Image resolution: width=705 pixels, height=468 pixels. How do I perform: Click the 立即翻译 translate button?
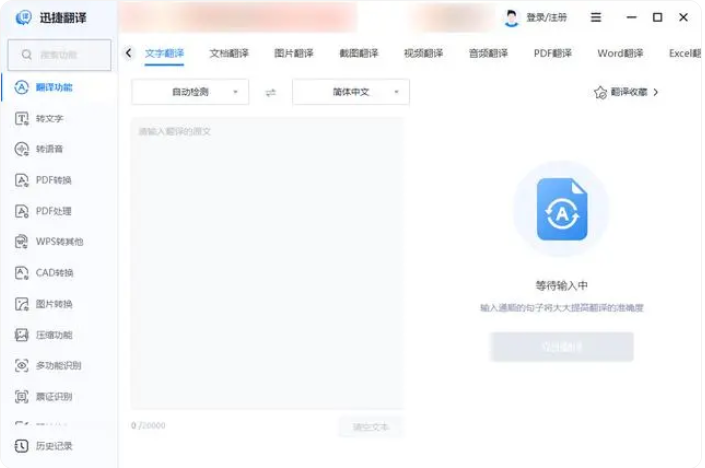coord(562,347)
